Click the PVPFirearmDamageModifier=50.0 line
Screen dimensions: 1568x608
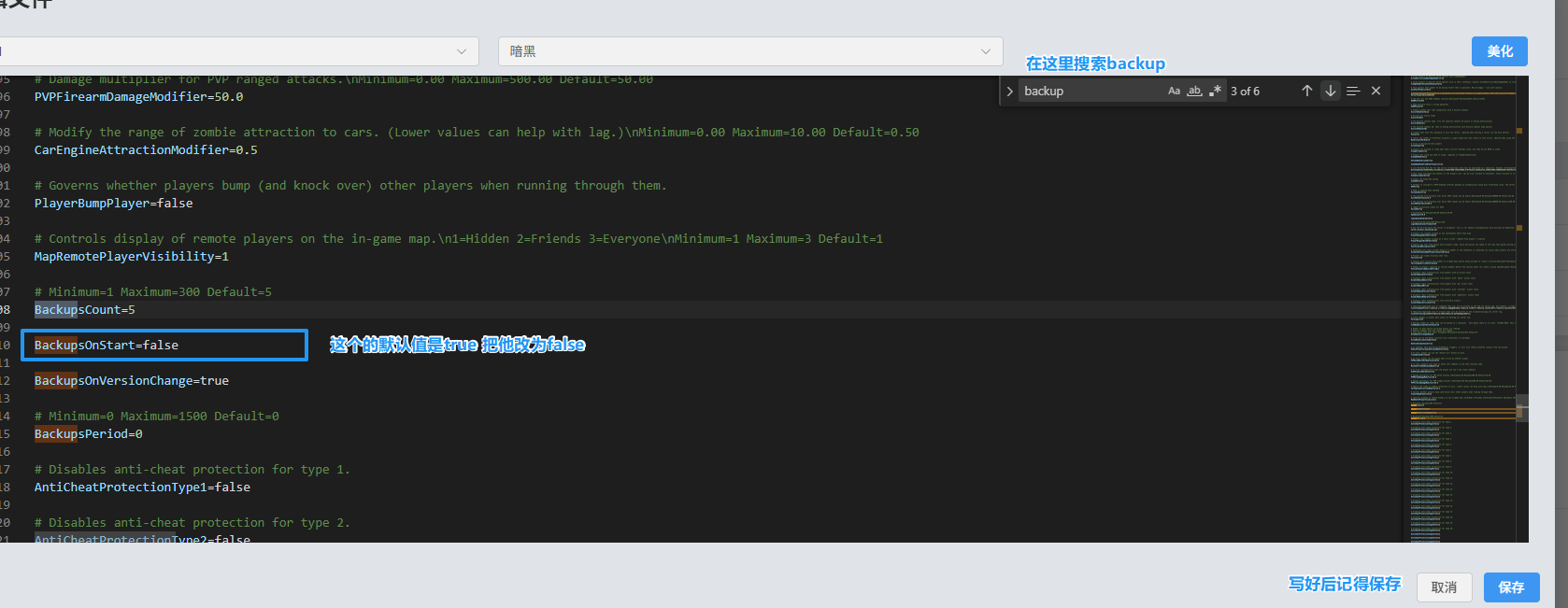(139, 96)
